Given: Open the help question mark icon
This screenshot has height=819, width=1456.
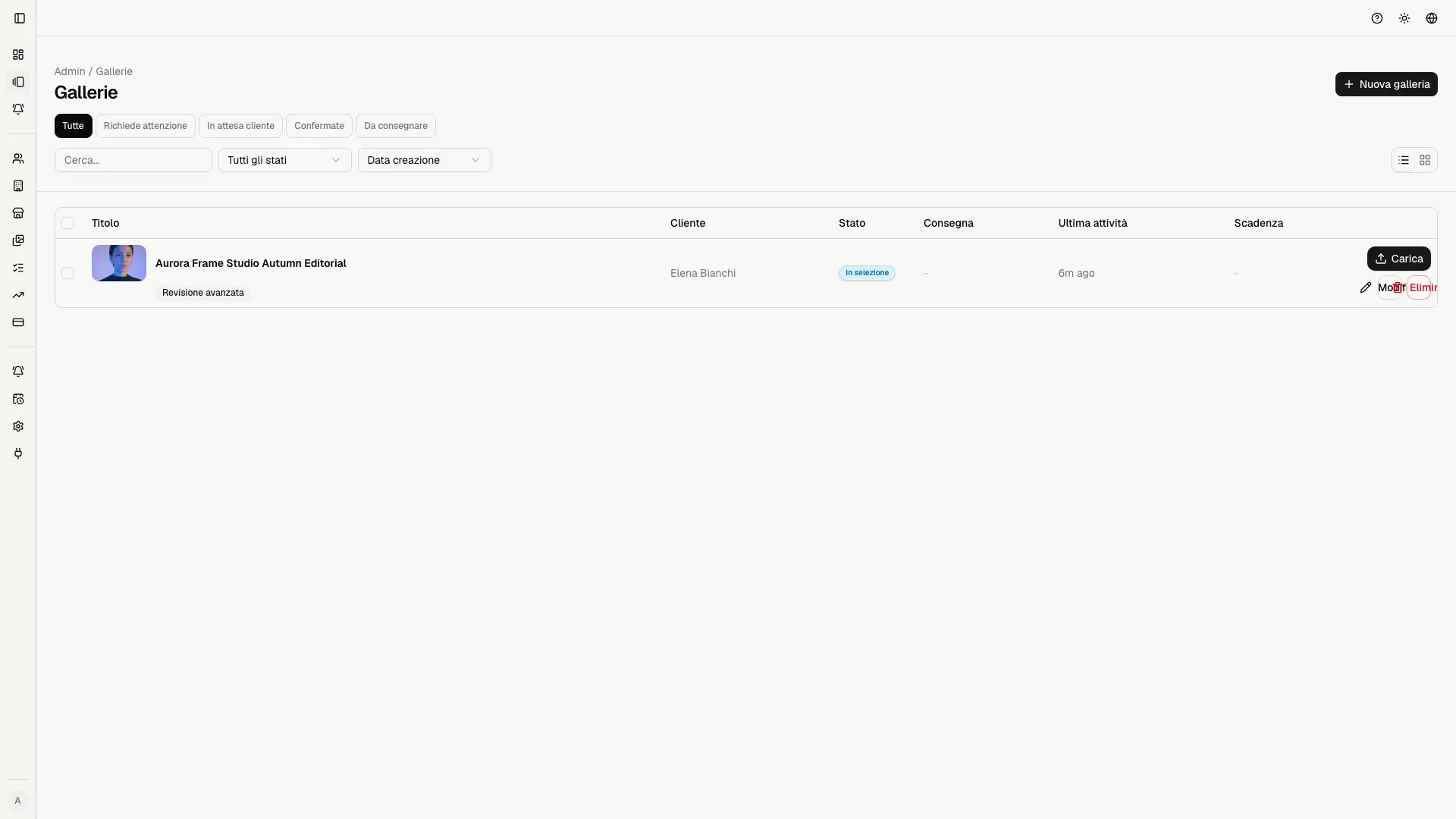Looking at the screenshot, I should click(1377, 18).
